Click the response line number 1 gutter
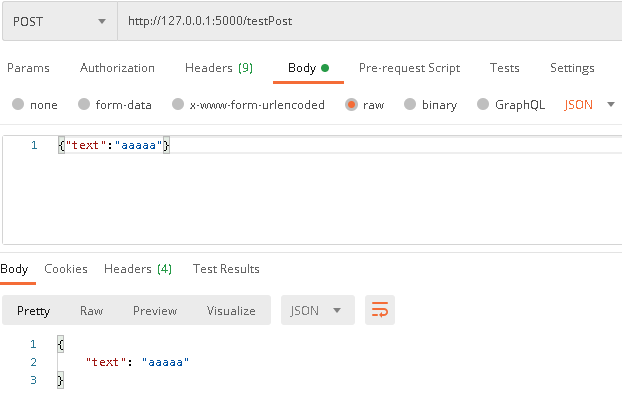 (x=33, y=344)
